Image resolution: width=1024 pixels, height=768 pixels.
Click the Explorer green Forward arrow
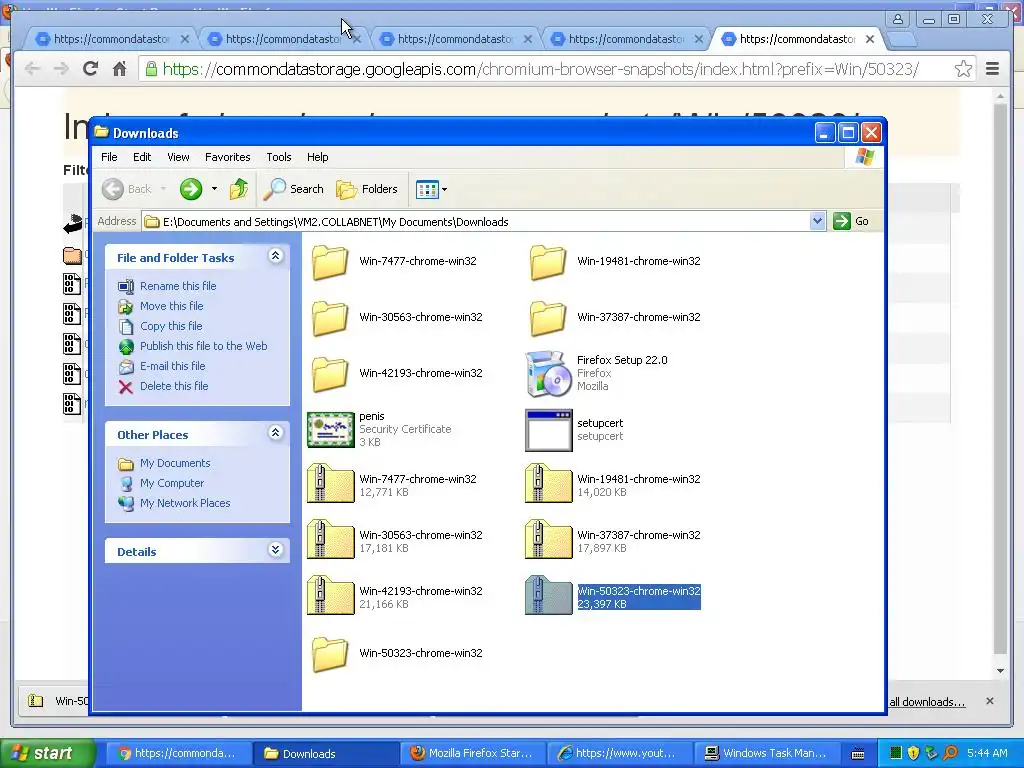coord(191,189)
